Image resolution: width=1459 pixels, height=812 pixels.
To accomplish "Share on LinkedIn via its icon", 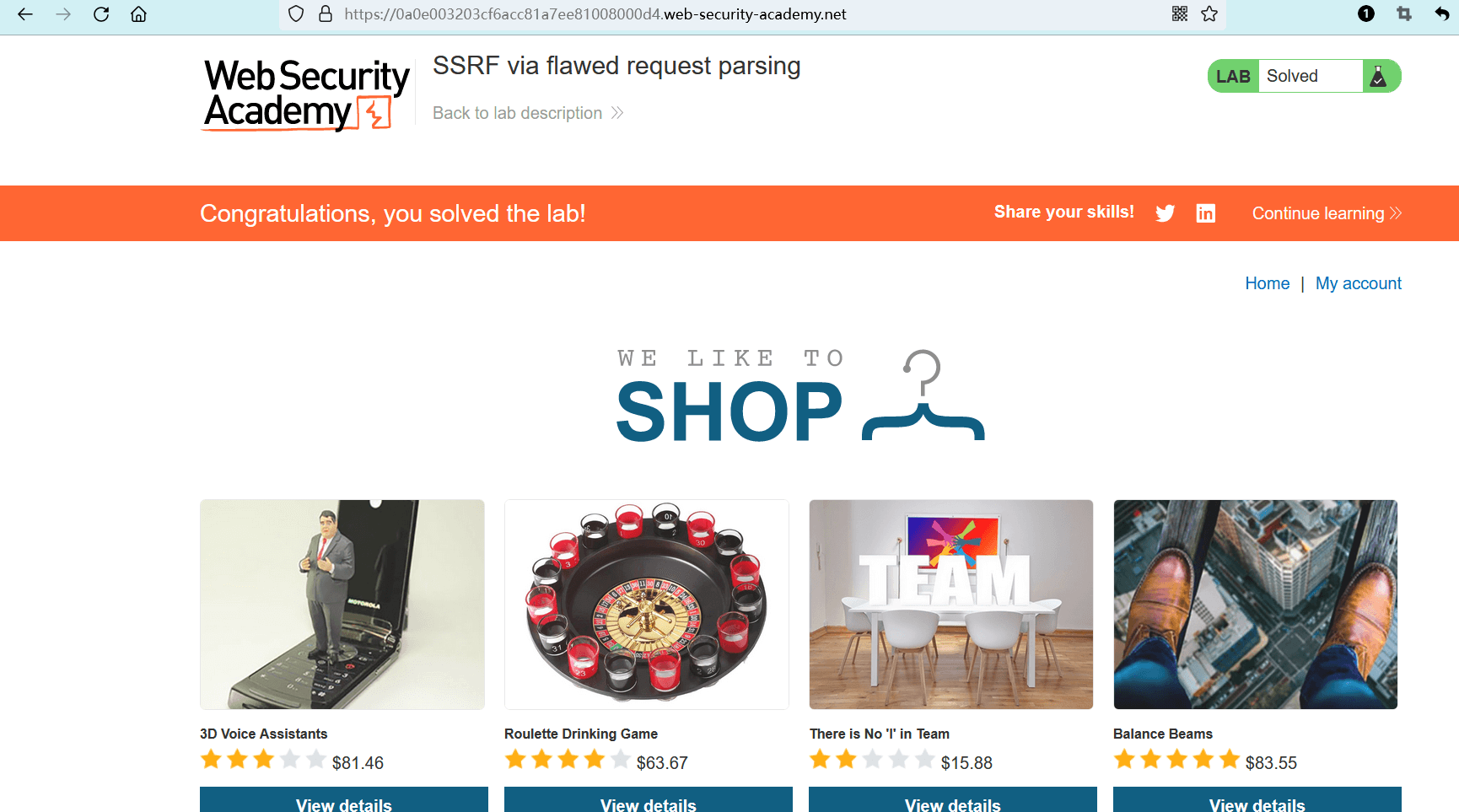I will click(1206, 213).
